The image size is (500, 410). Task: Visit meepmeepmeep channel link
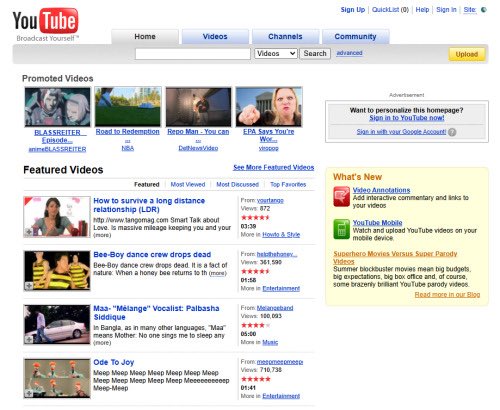[280, 362]
